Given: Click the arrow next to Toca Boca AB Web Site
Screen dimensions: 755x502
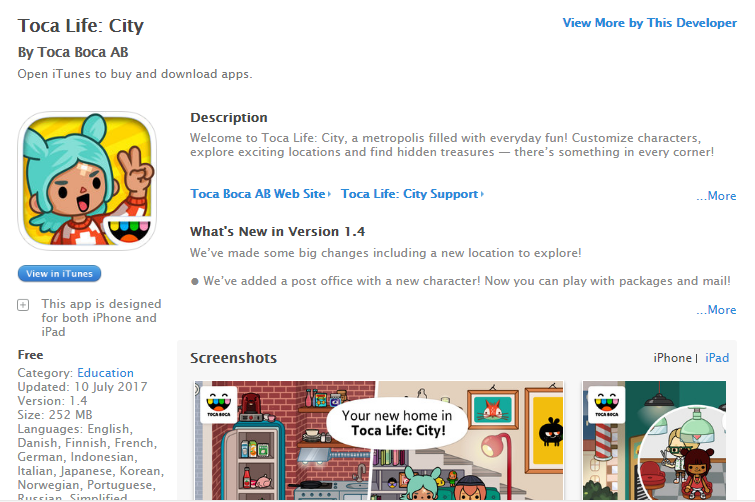Looking at the screenshot, I should tap(329, 194).
